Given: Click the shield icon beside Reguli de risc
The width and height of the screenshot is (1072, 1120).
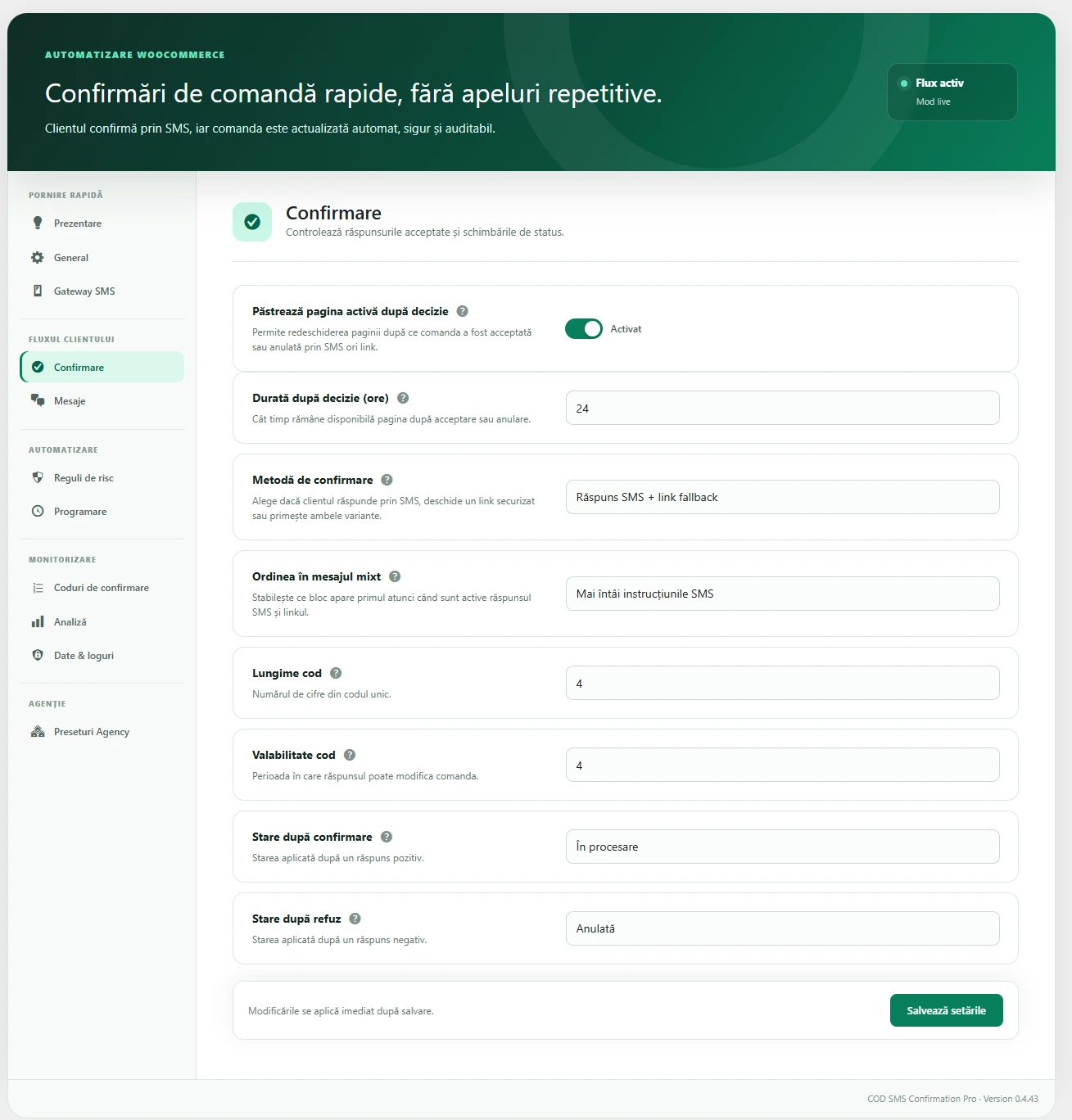Looking at the screenshot, I should point(38,477).
